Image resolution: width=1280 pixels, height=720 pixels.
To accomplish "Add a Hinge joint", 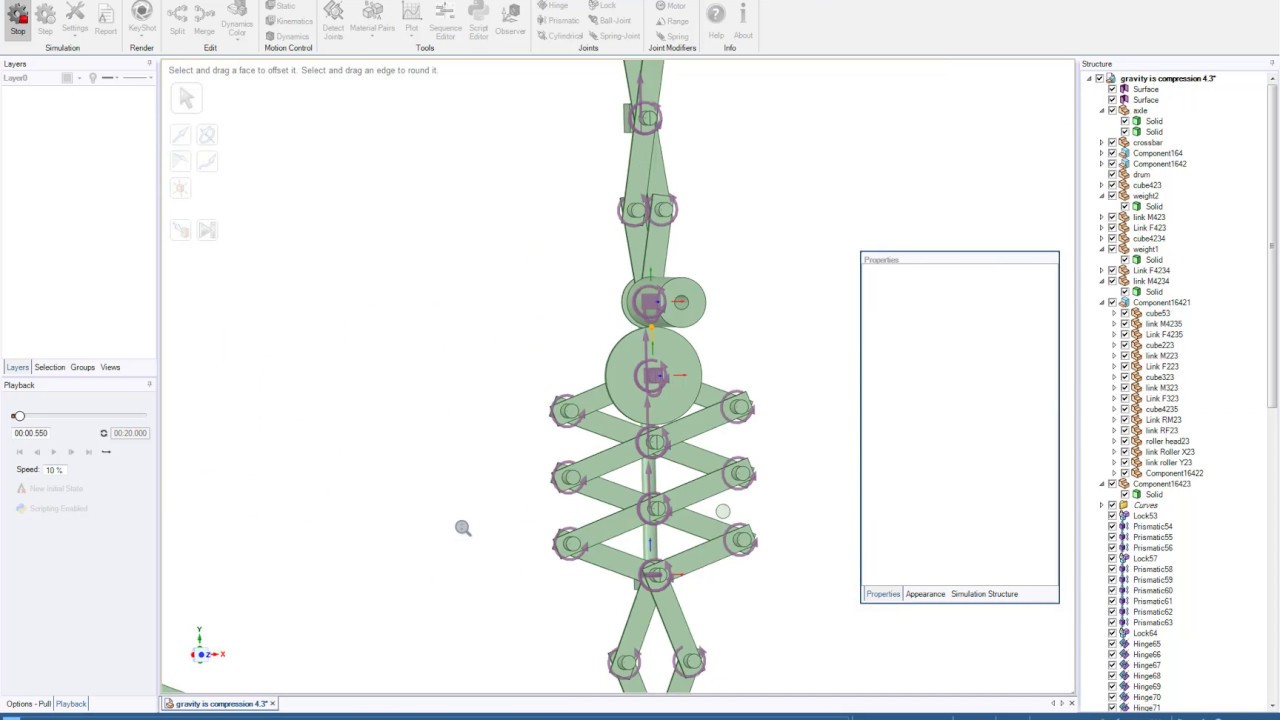I will pos(553,6).
